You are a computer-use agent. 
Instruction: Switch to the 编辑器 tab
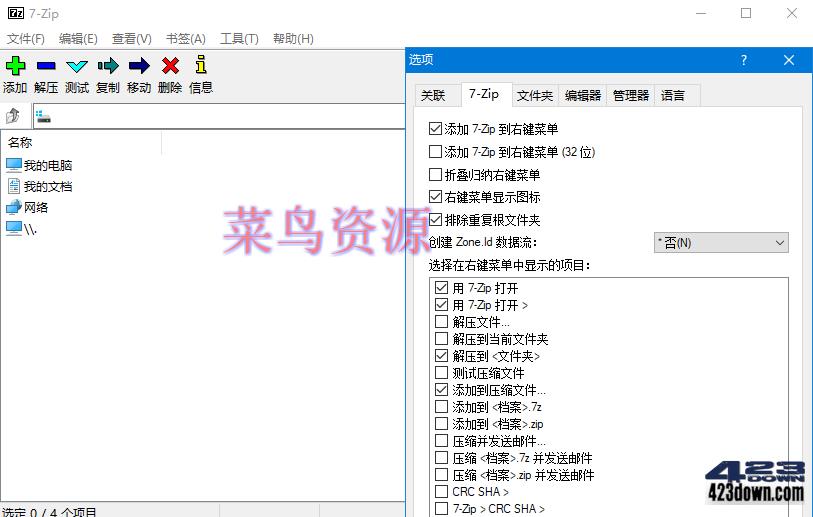(x=583, y=96)
